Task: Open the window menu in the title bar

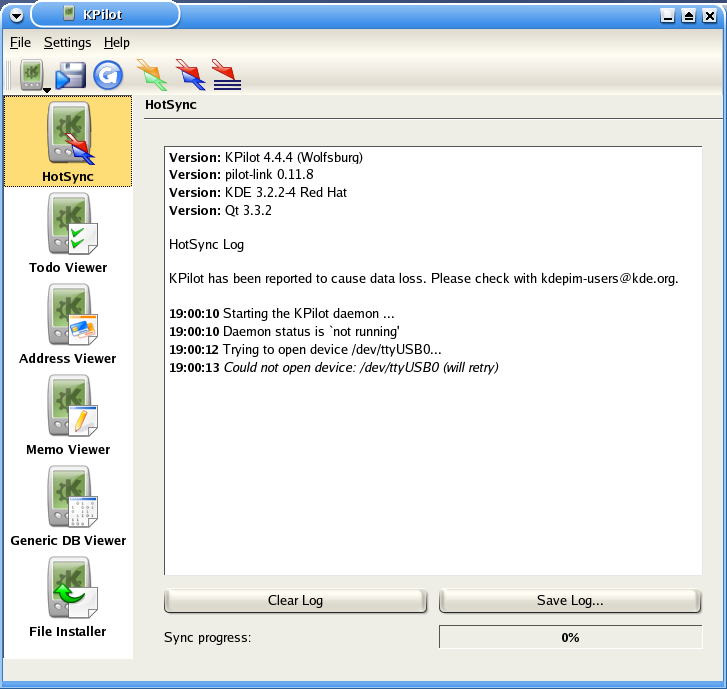Action: (17, 16)
